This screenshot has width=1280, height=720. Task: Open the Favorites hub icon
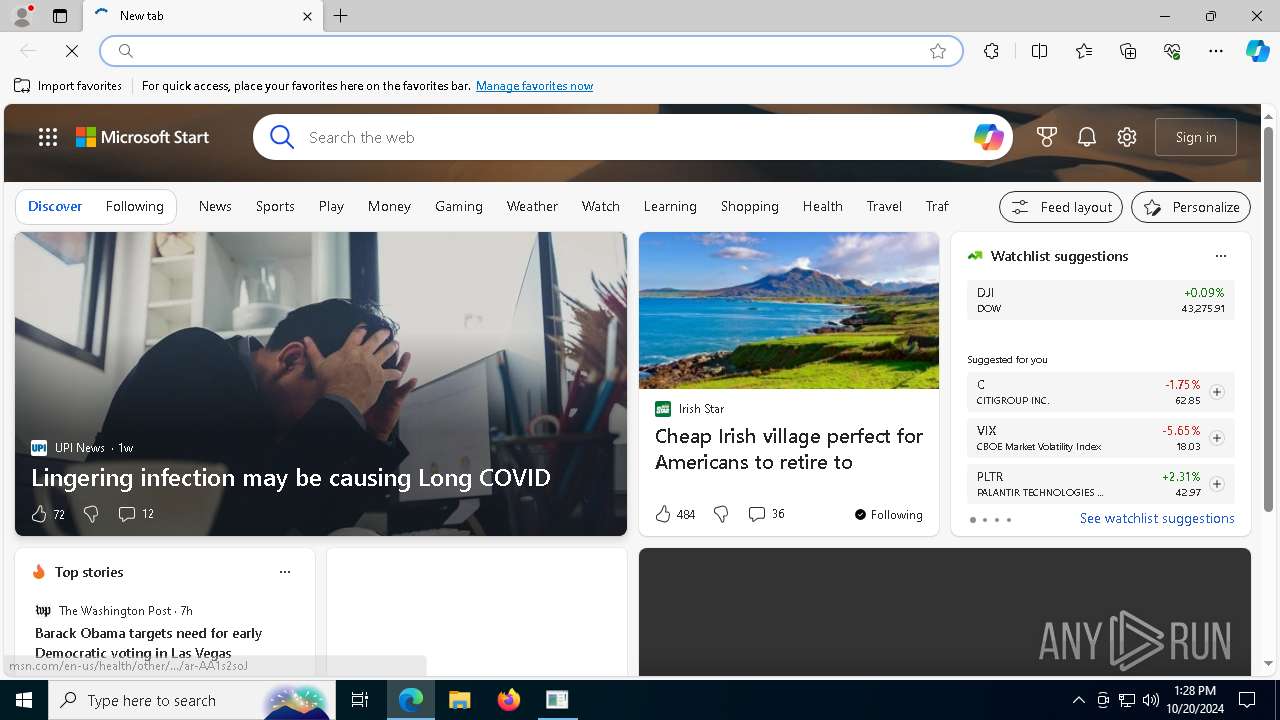tap(1084, 51)
